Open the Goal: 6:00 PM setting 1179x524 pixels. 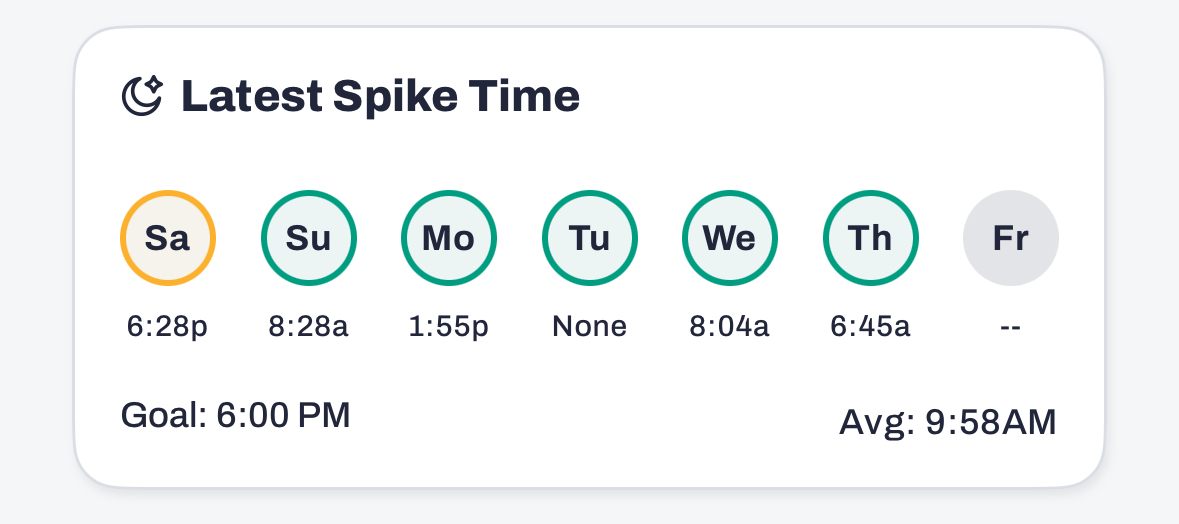tap(235, 415)
